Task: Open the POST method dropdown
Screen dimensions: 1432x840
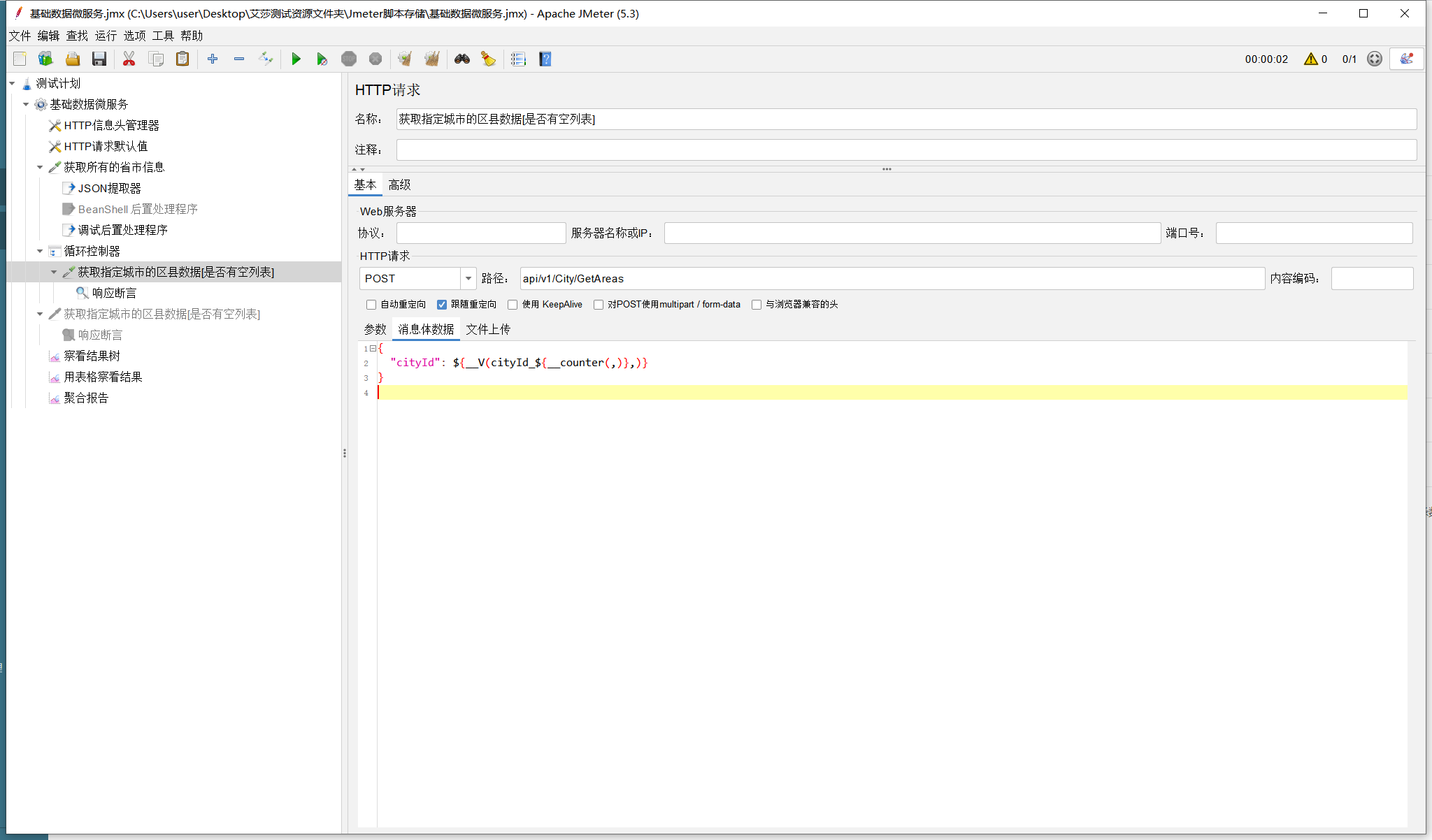Action: click(468, 279)
